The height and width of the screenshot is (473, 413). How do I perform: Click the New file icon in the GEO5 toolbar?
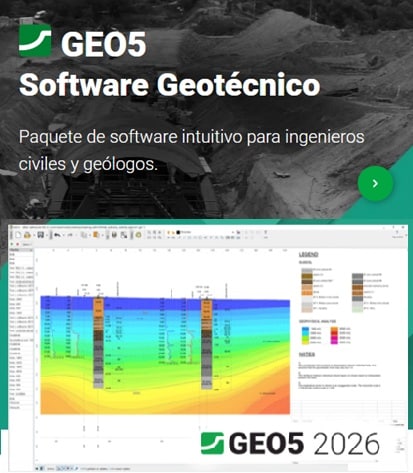18,235
